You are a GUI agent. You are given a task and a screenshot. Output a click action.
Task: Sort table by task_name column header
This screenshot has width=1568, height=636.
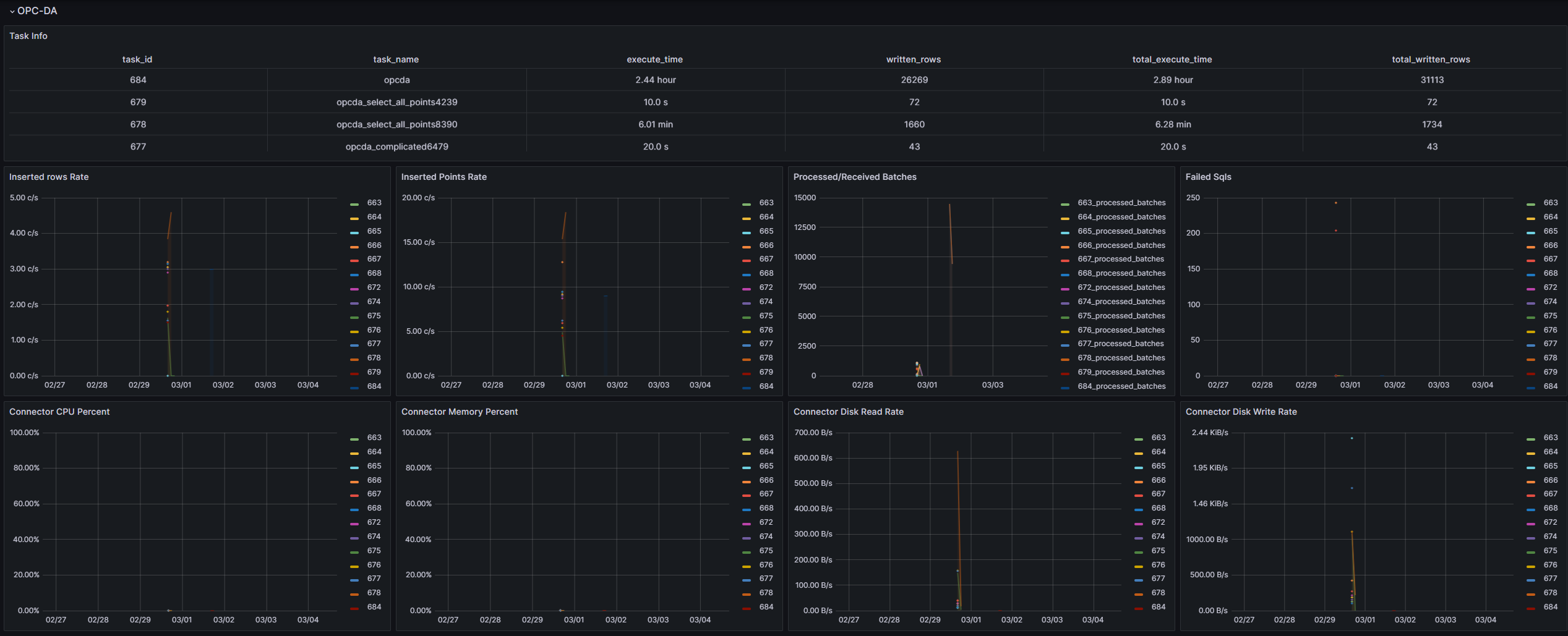coord(396,59)
